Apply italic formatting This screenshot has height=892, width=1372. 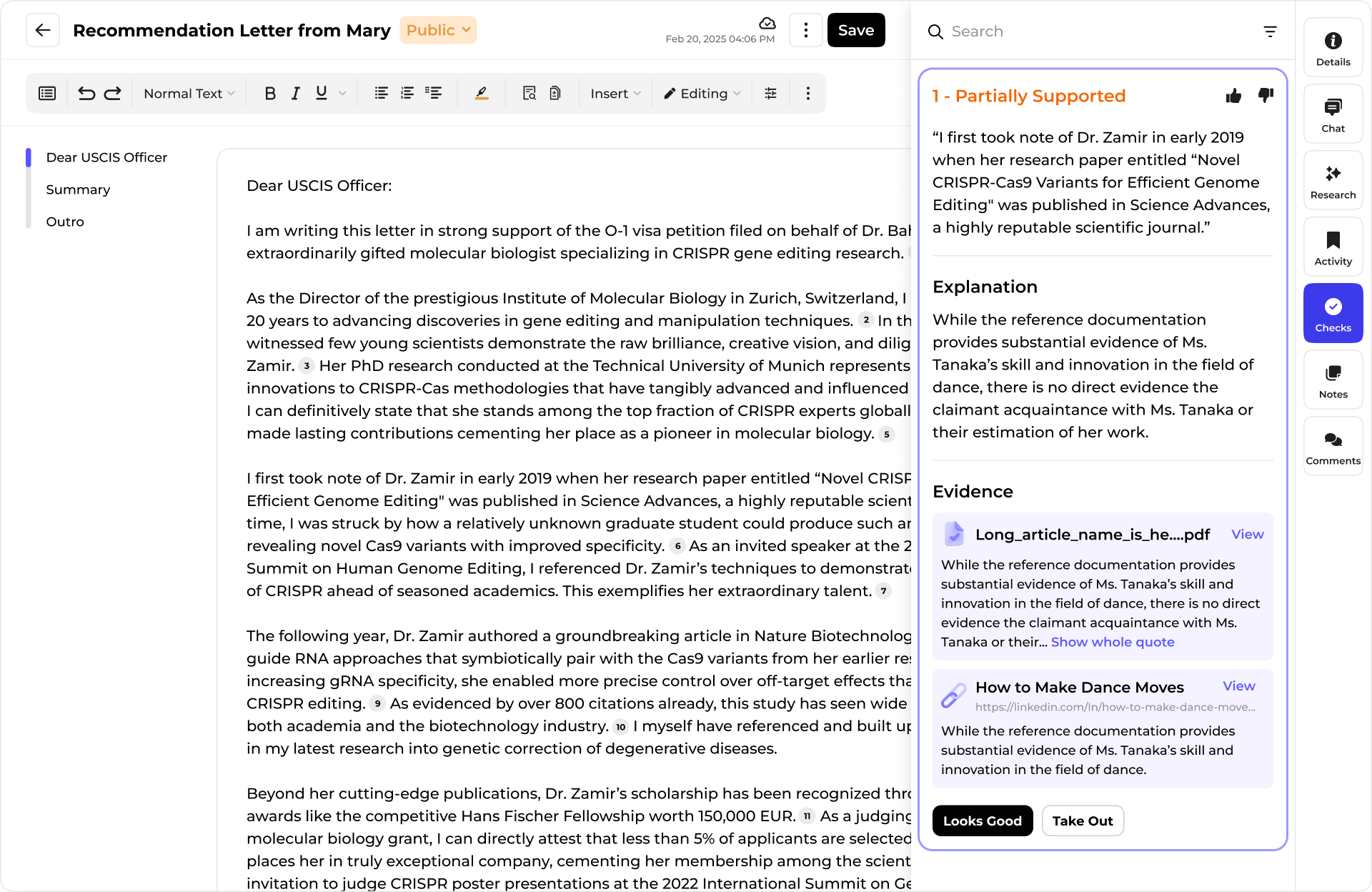pyautogui.click(x=296, y=94)
